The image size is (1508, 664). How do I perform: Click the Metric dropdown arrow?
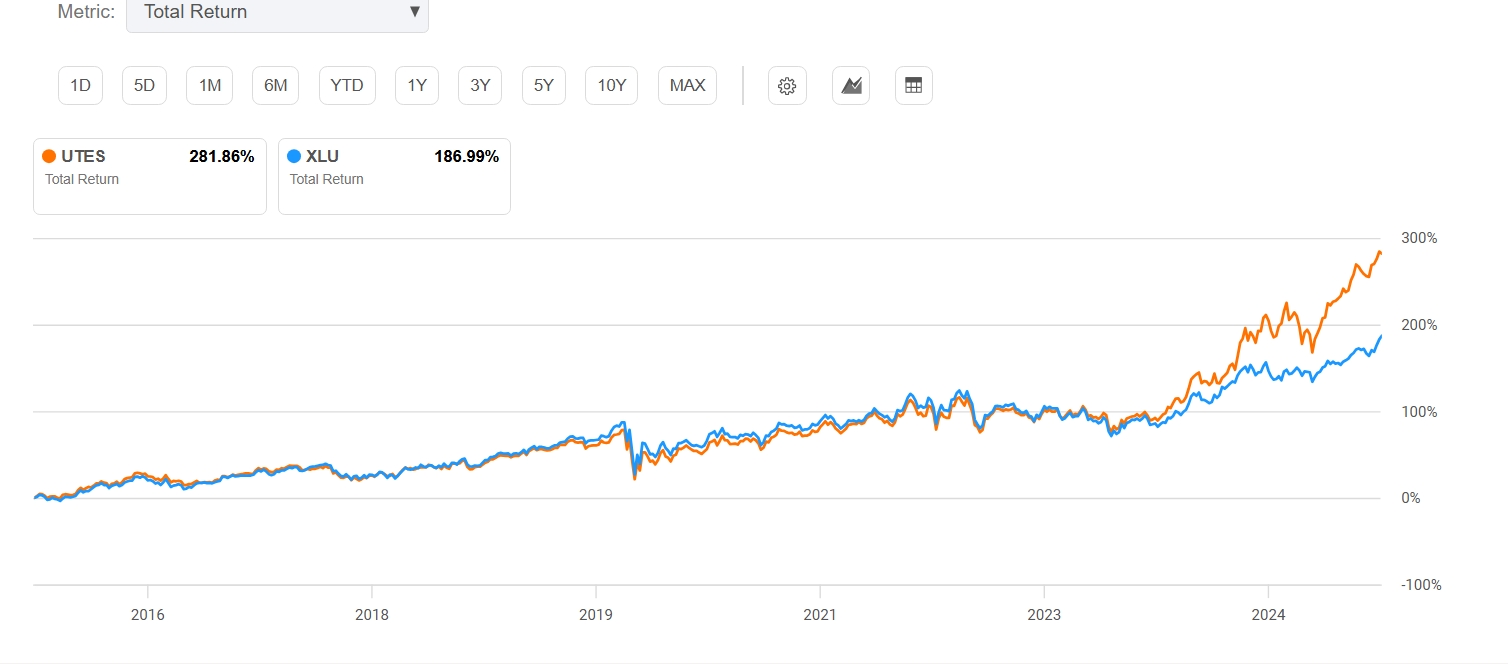(x=414, y=13)
